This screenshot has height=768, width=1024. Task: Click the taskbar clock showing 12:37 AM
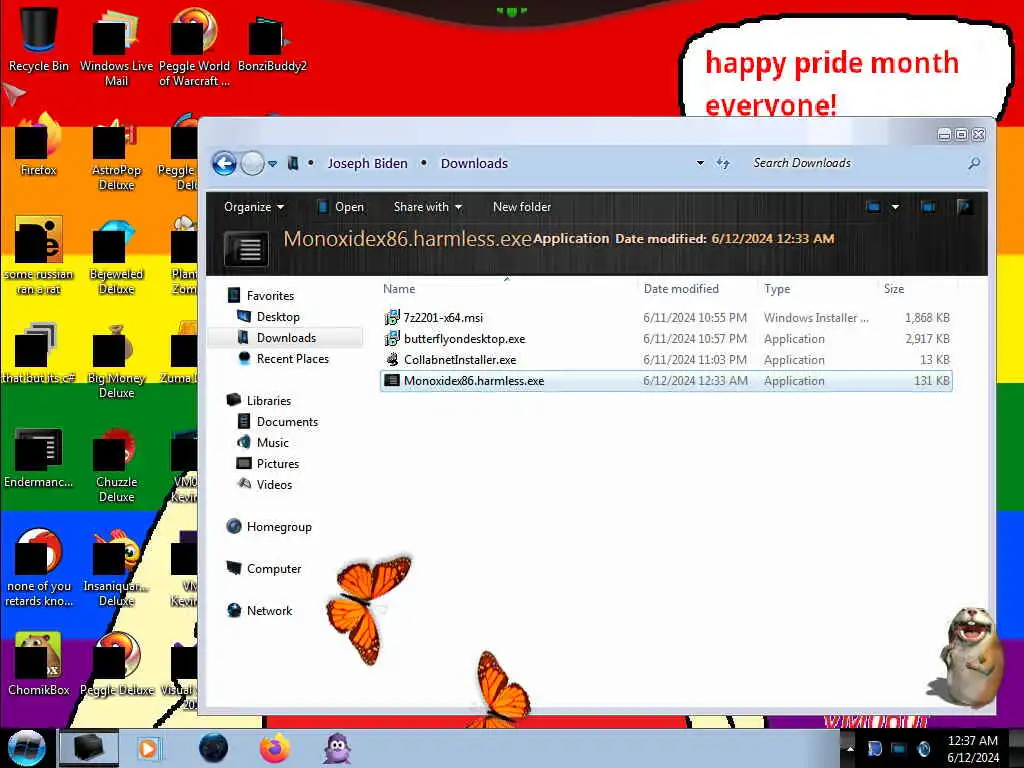click(973, 749)
